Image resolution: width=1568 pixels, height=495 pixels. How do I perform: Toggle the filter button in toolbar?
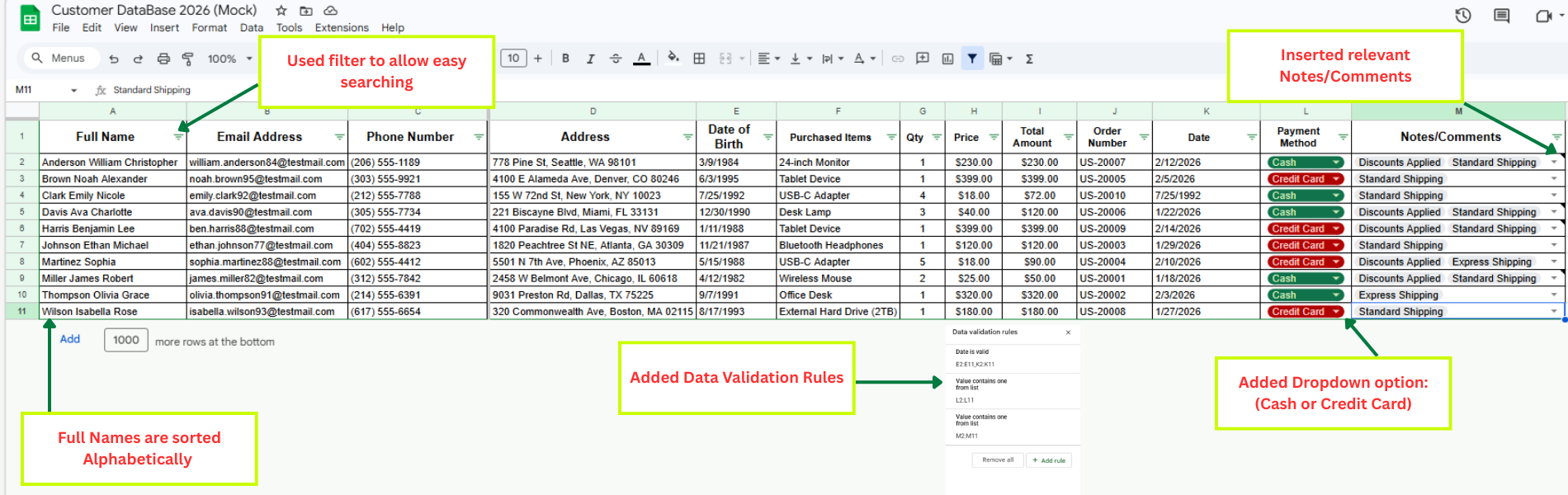(x=972, y=59)
